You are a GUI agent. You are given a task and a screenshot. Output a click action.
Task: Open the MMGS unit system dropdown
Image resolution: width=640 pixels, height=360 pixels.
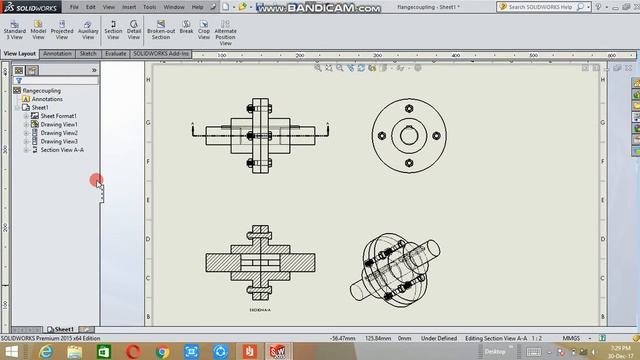click(589, 338)
